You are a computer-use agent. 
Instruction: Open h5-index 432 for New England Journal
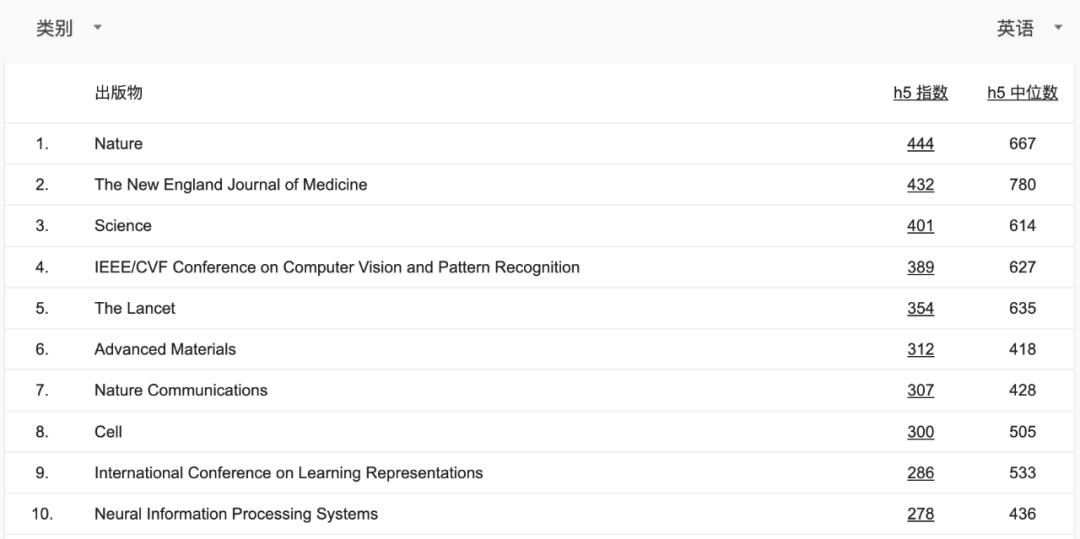pos(920,185)
